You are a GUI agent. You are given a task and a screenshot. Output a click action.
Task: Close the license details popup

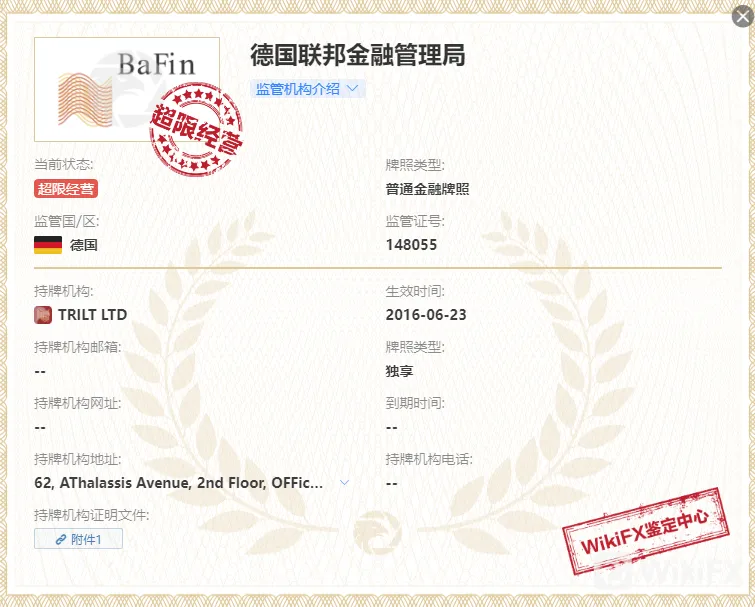coord(743,17)
